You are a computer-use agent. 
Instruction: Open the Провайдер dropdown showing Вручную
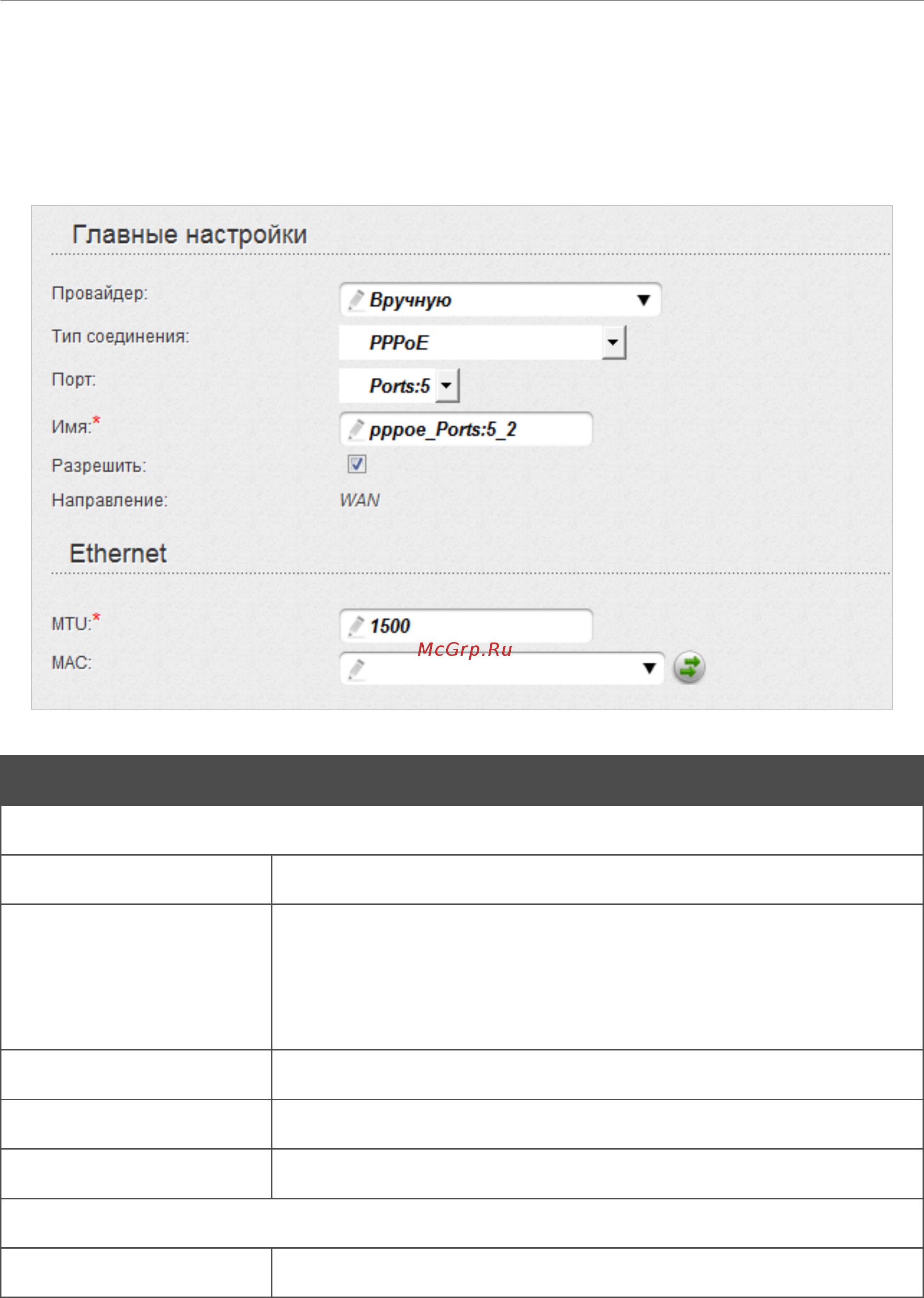[x=500, y=299]
